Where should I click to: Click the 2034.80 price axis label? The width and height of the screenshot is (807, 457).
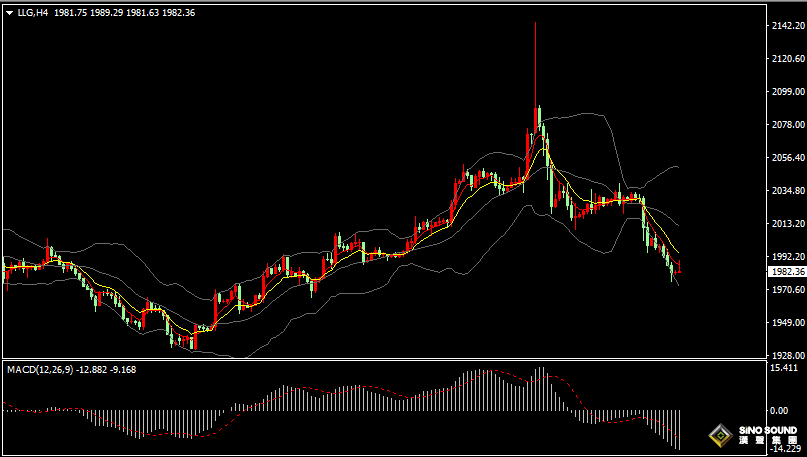click(x=788, y=190)
